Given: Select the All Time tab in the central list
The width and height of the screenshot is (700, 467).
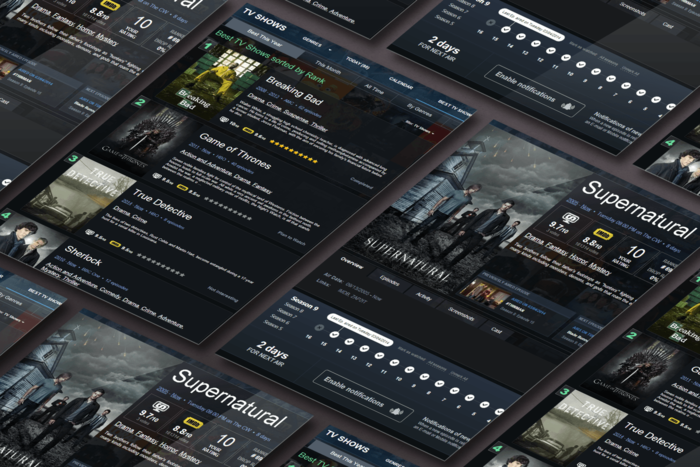Looking at the screenshot, I should pyautogui.click(x=374, y=88).
